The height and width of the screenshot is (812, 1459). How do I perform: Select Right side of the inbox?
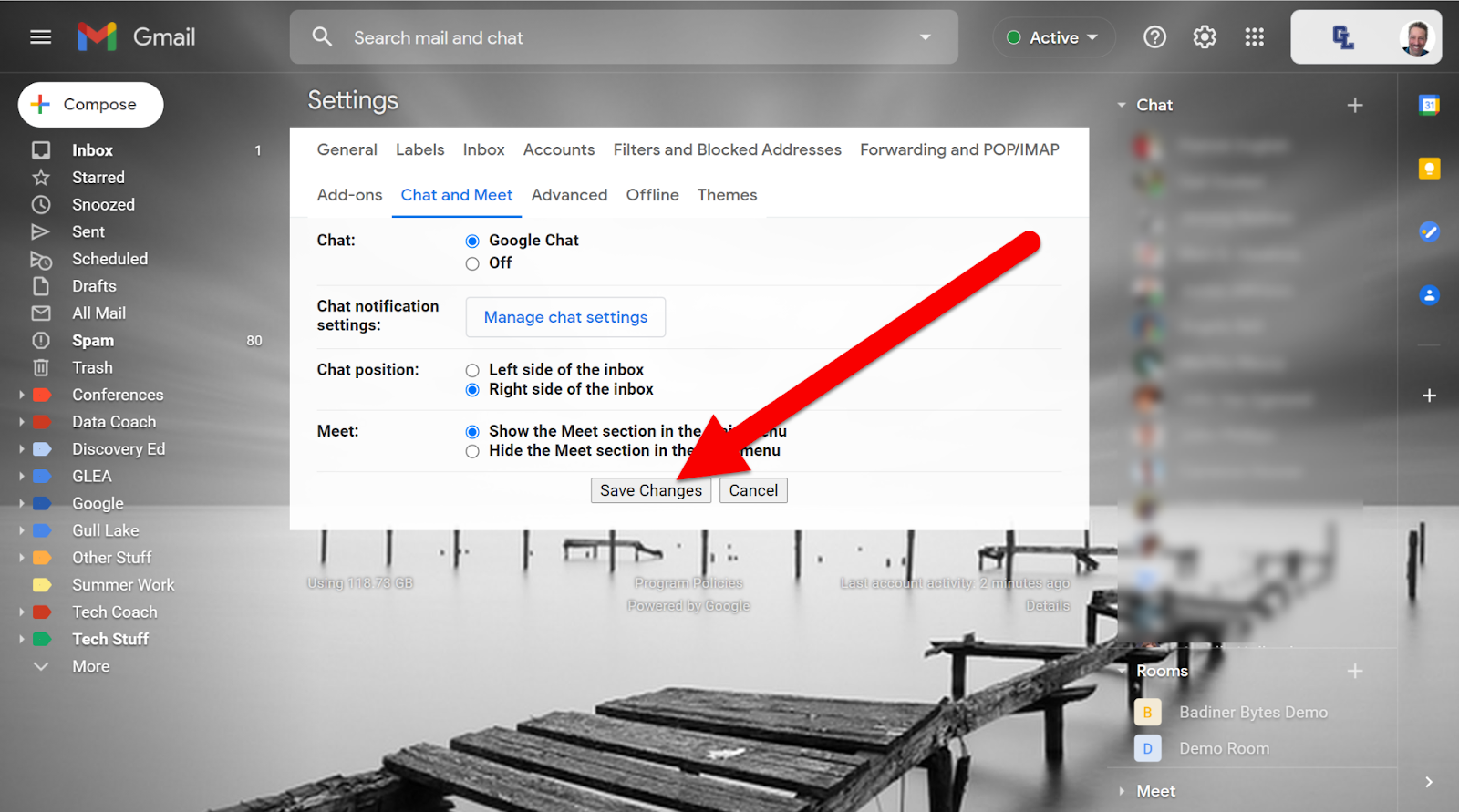[x=472, y=390]
